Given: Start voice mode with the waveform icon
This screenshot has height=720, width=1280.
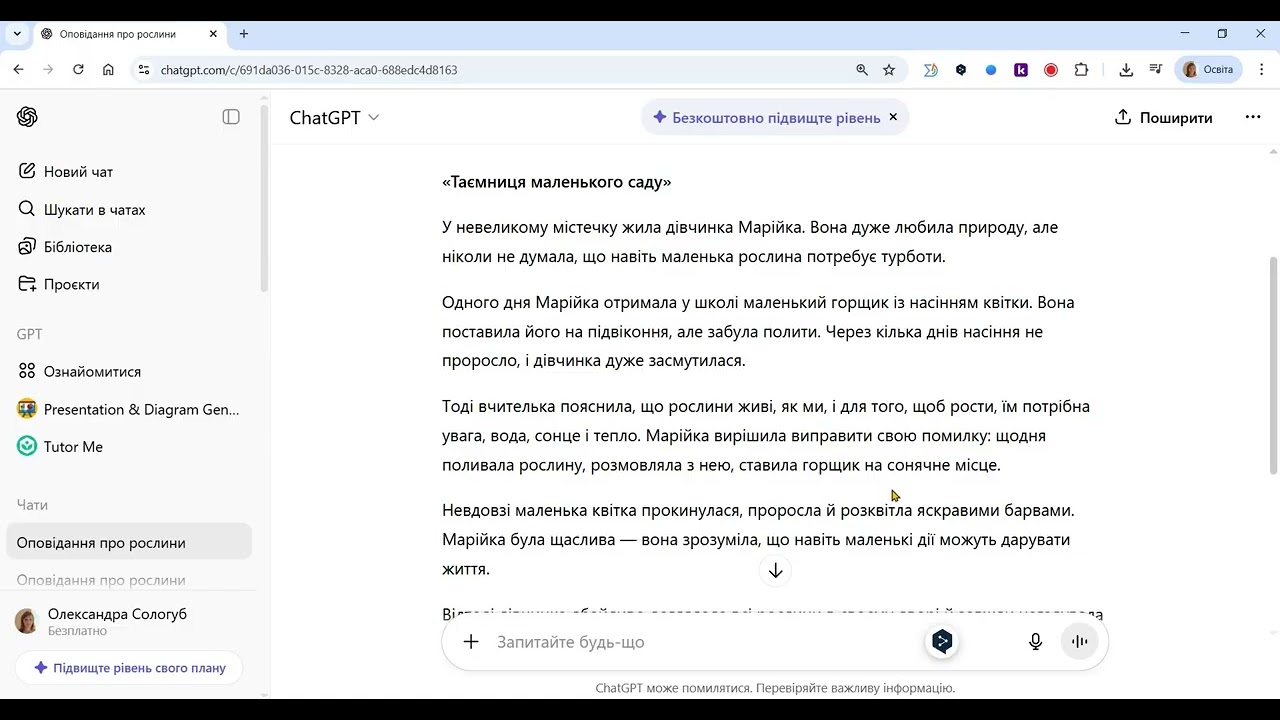Looking at the screenshot, I should click(x=1079, y=642).
